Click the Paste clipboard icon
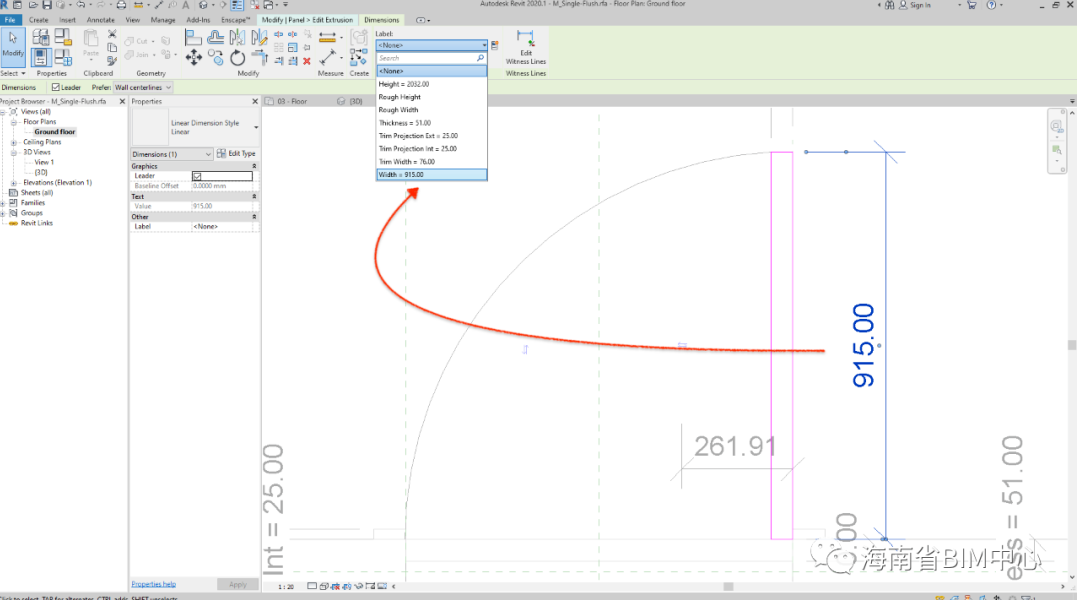This screenshot has width=1077, height=600. [x=91, y=42]
